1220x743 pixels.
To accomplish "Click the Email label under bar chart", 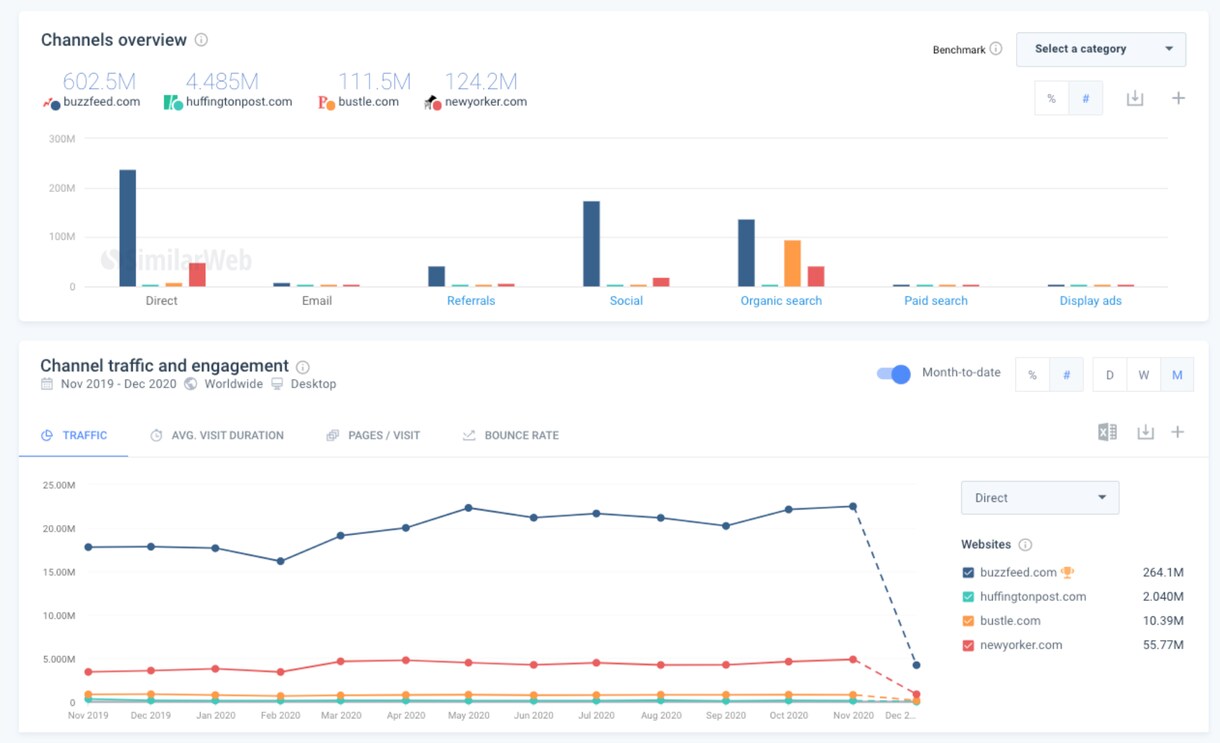I will (317, 301).
